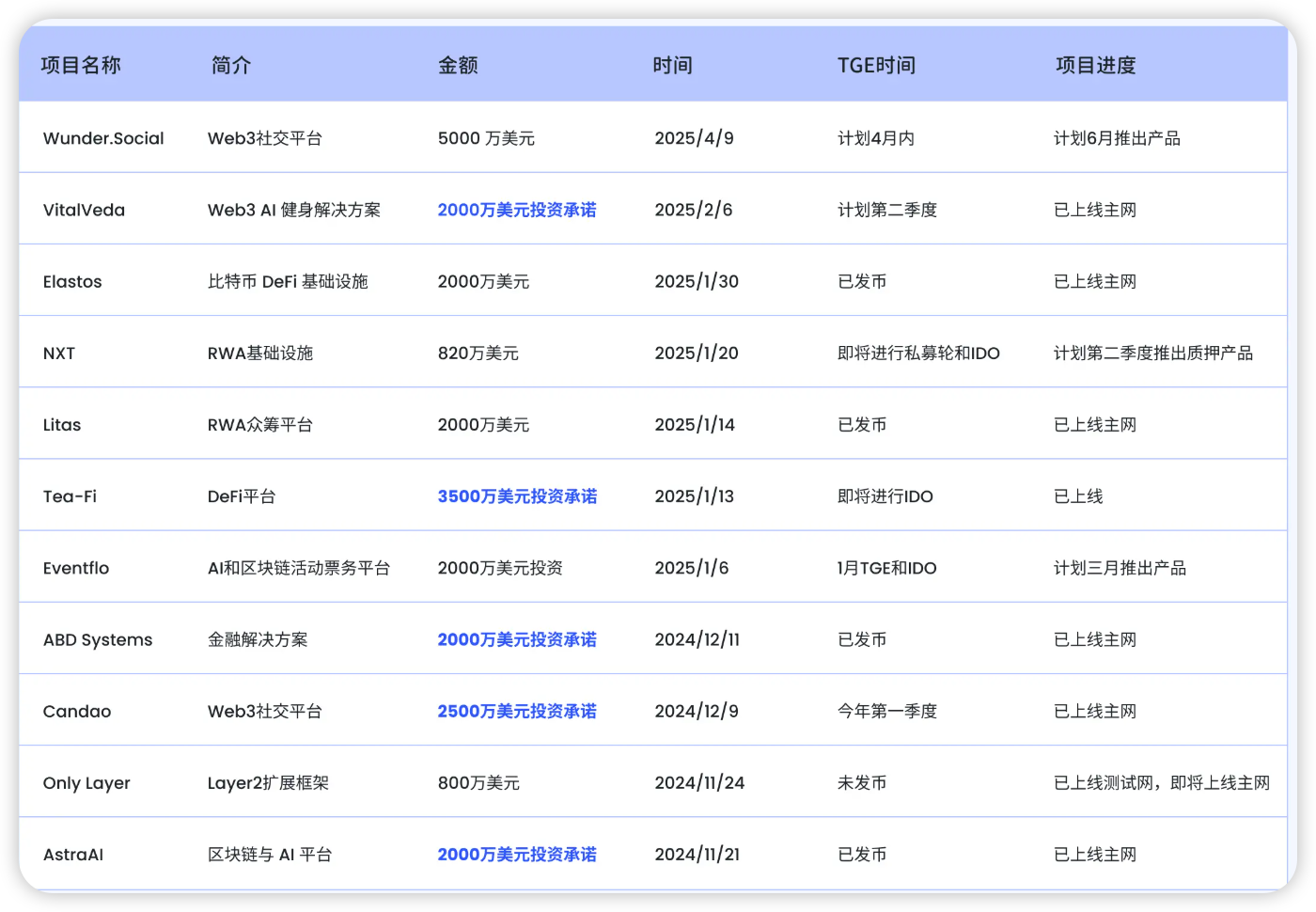Click Tea-Fi's TGE entry 即将进行IDO

(x=885, y=496)
